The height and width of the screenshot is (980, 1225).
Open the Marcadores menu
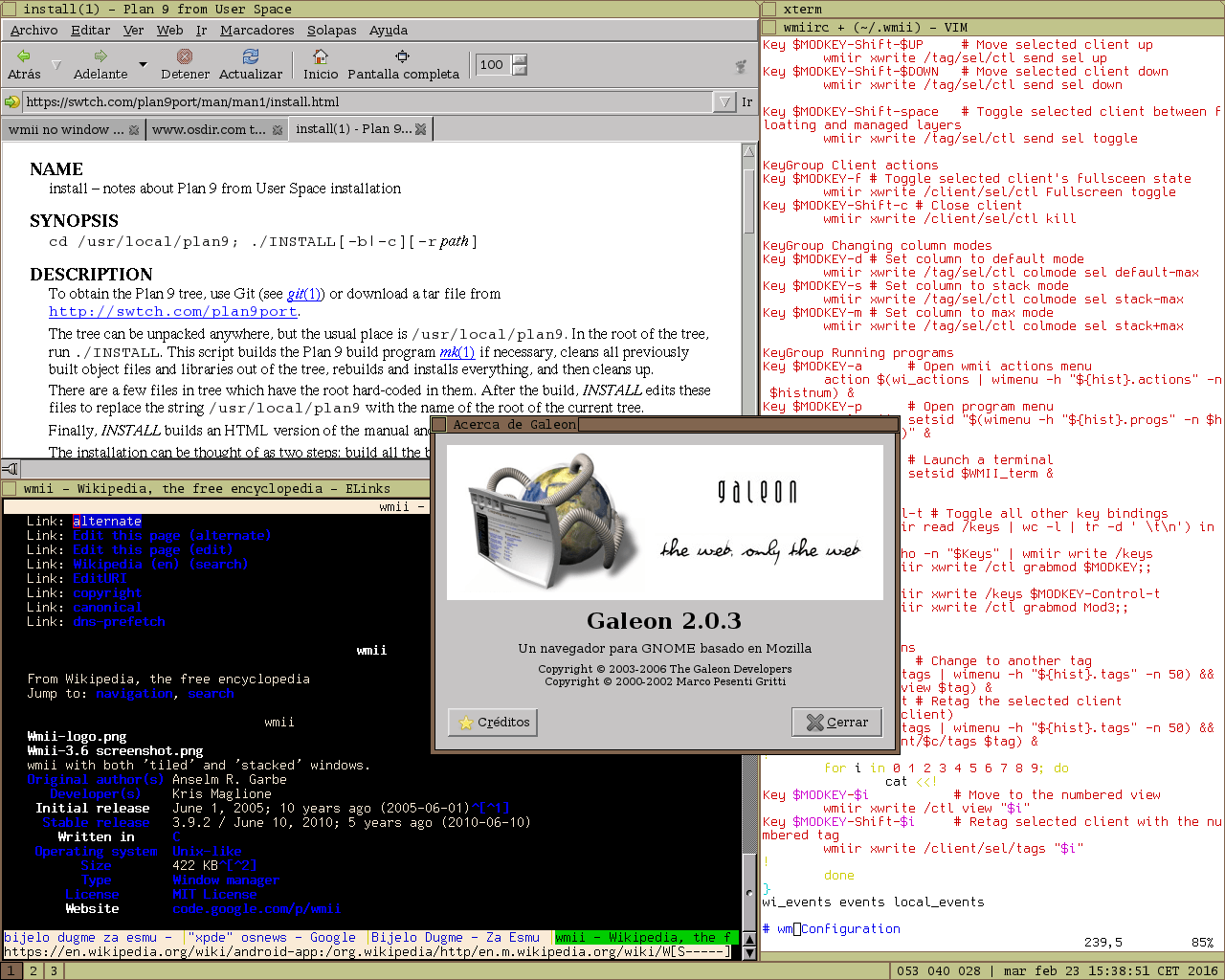coord(257,31)
